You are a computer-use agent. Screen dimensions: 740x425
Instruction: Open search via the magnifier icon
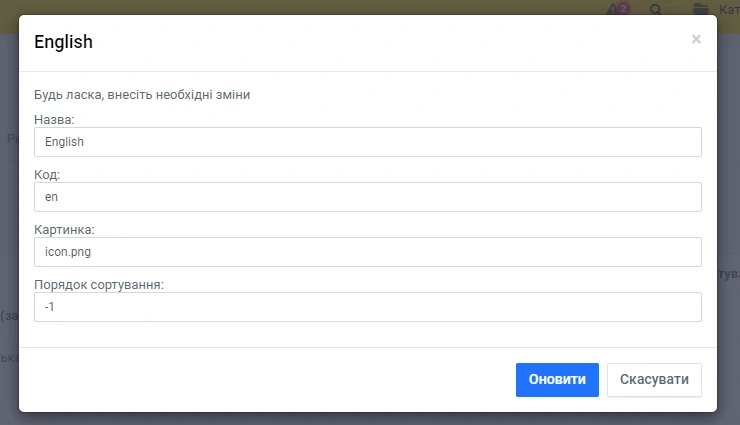[x=656, y=10]
